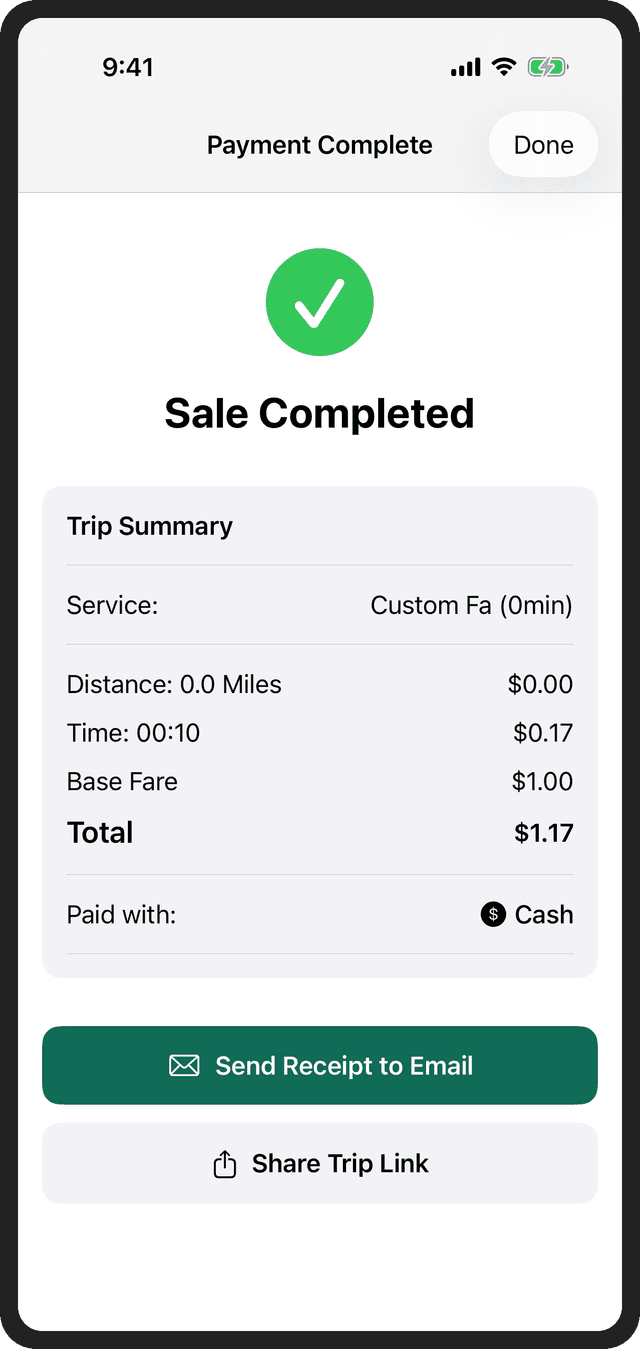Image resolution: width=640 pixels, height=1349 pixels.
Task: Tap the green checkmark success icon
Action: point(320,302)
